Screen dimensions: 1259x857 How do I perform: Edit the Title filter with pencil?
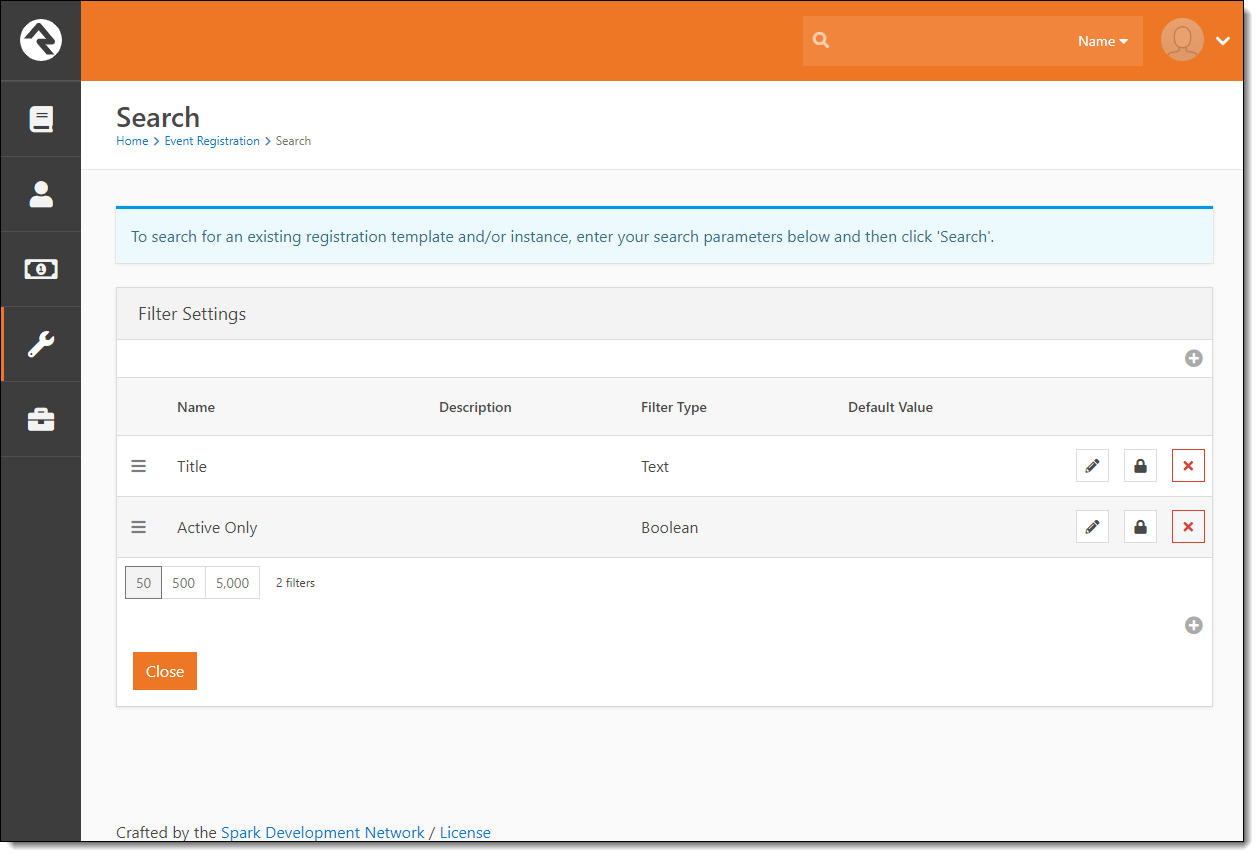click(1092, 466)
